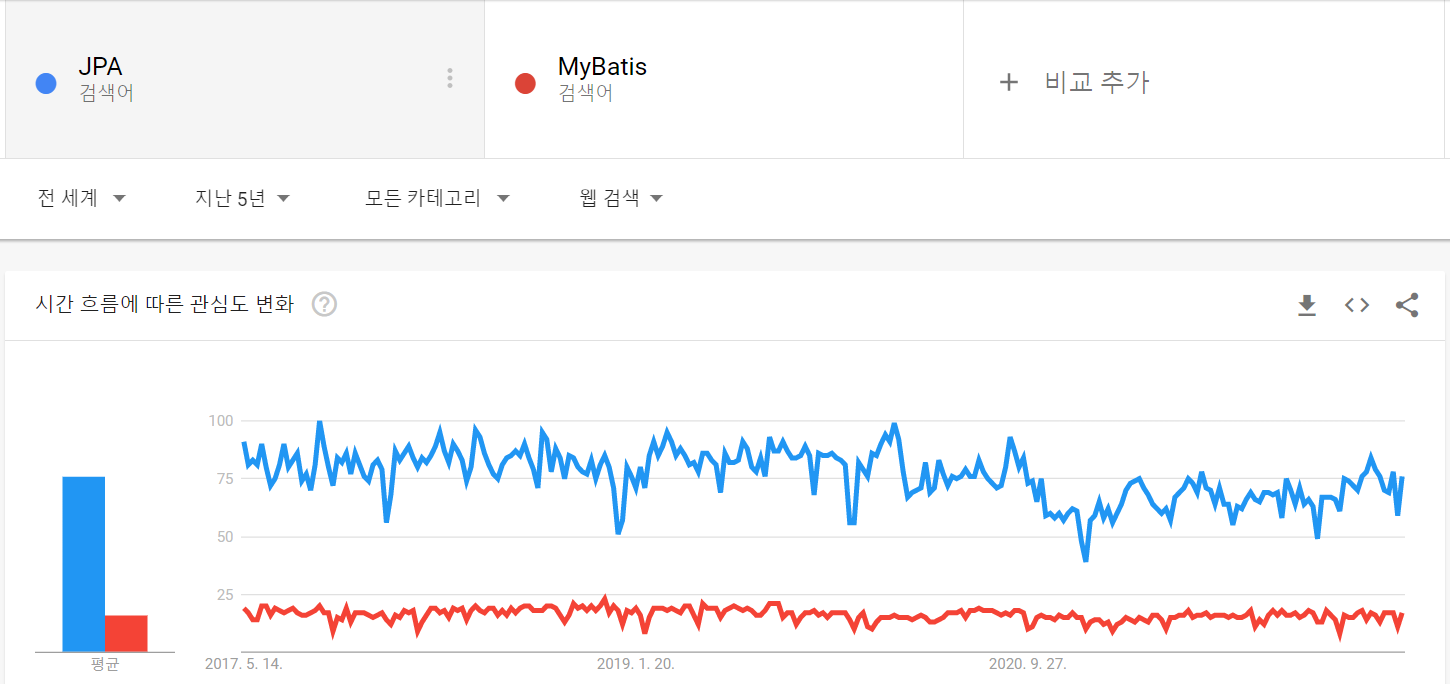
Task: Click the red MyBatis color dot
Action: tap(525, 83)
